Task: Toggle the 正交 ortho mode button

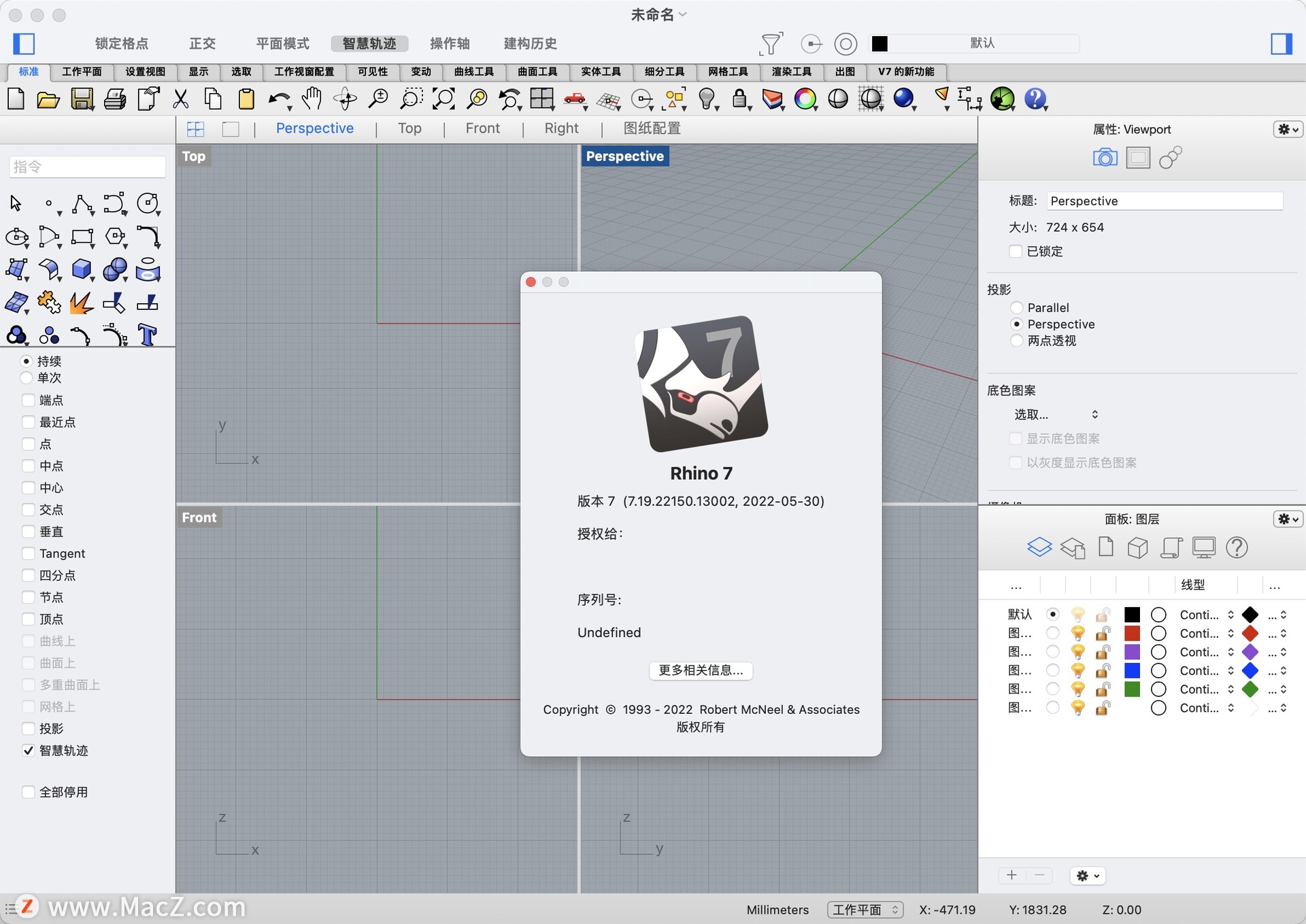Action: 202,44
